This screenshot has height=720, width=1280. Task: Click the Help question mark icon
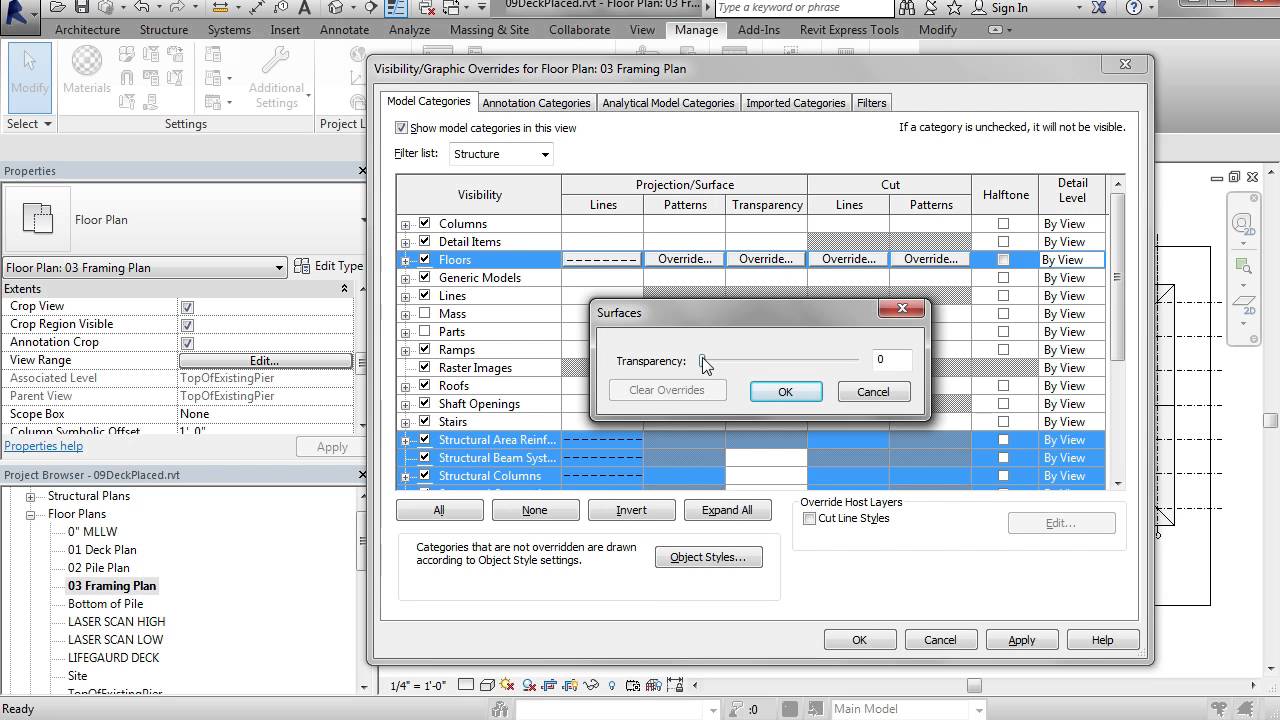pyautogui.click(x=1134, y=8)
